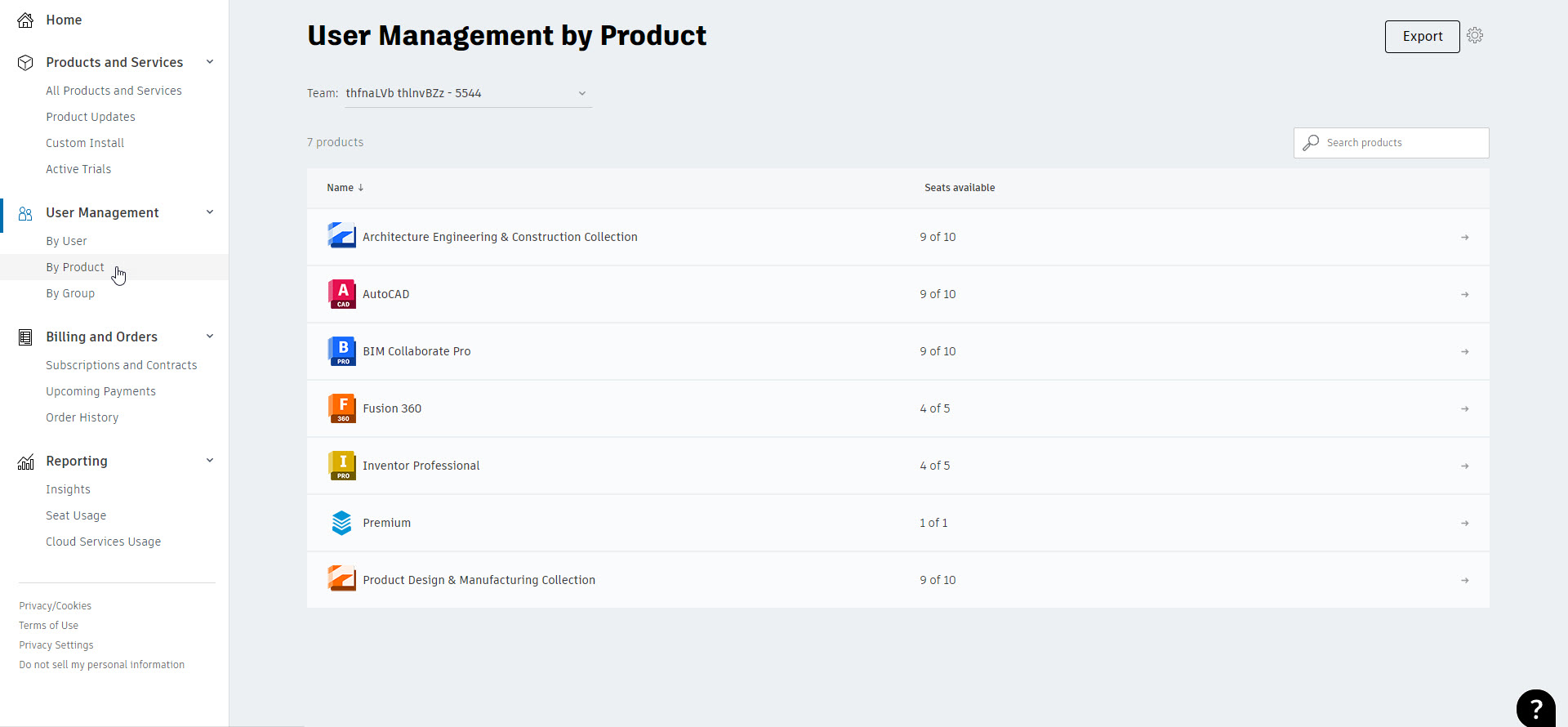This screenshot has height=727, width=1568.
Task: Open Premium product name
Action: coord(387,523)
